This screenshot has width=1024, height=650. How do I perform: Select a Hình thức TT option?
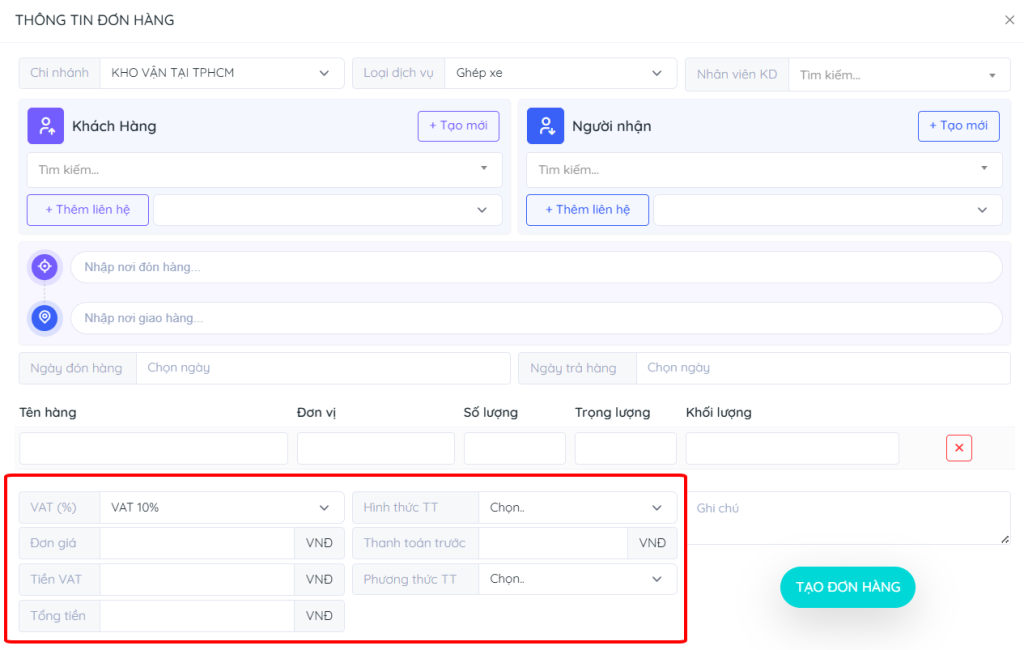(x=576, y=508)
